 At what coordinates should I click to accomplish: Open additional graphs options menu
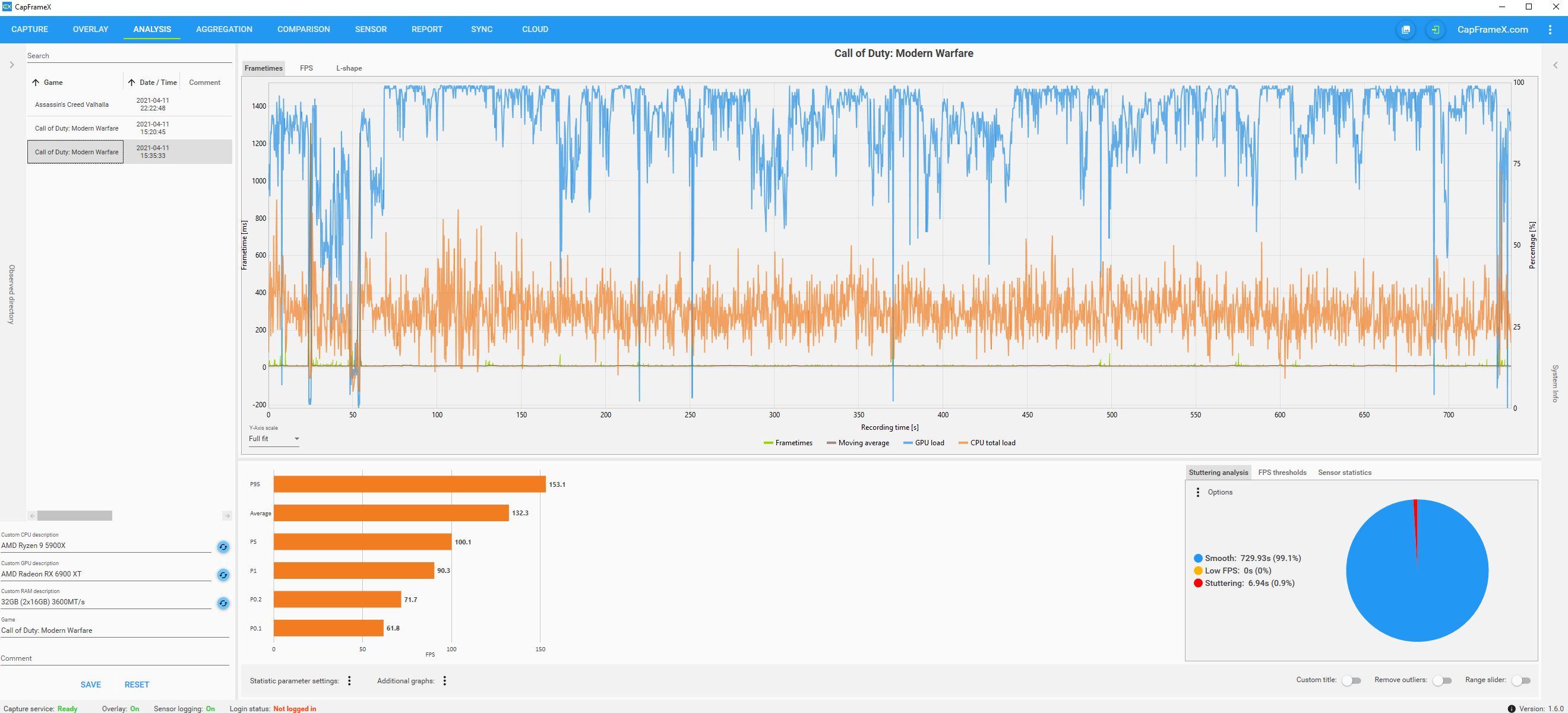(x=445, y=681)
